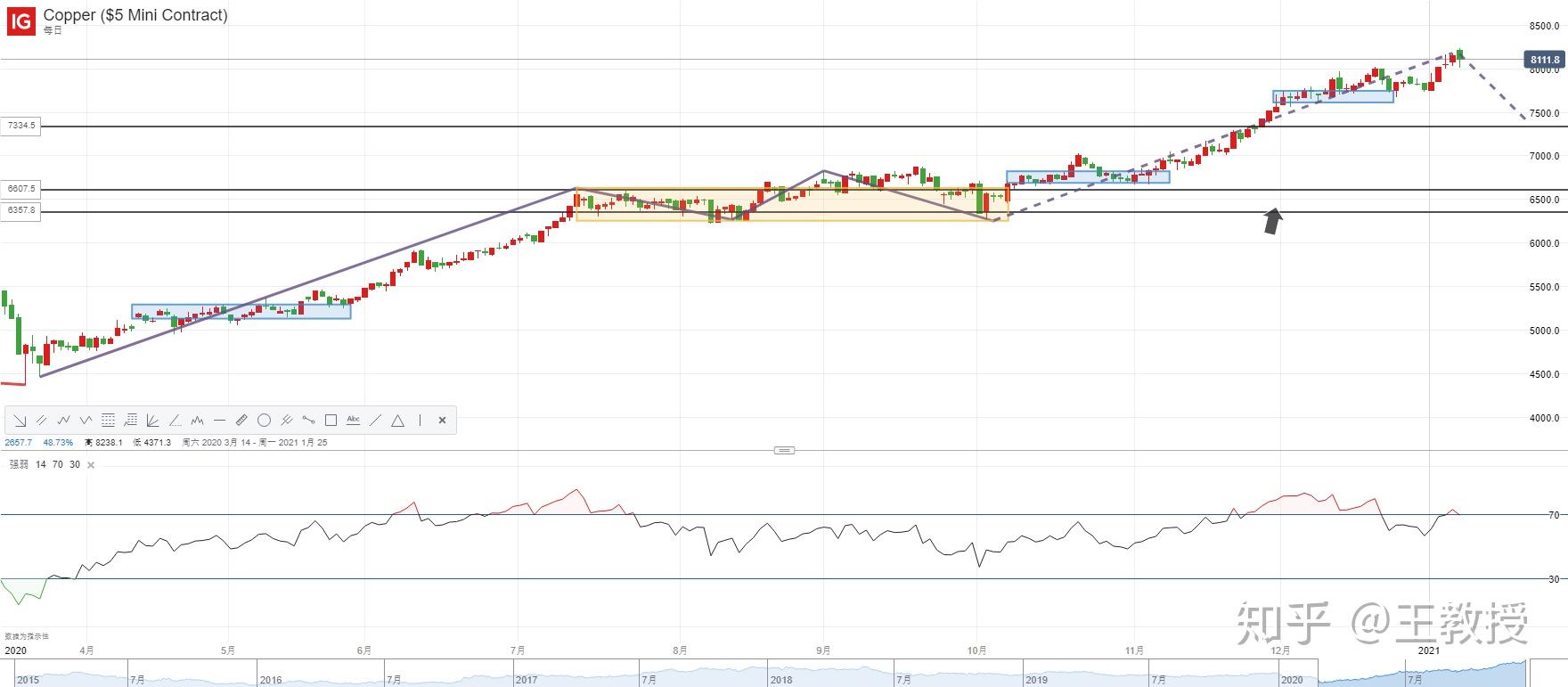Select the triangle drawing tool
Screen dimensions: 1568x687
(x=397, y=421)
